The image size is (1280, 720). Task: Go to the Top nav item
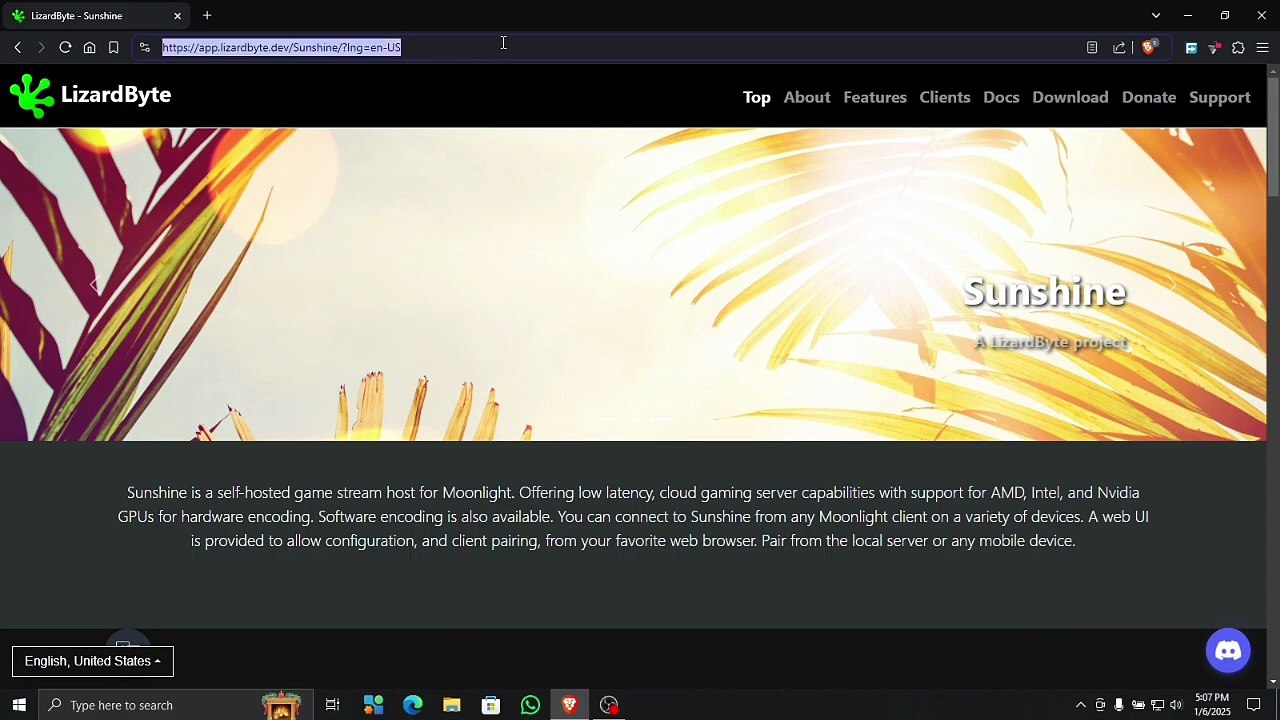coord(757,97)
